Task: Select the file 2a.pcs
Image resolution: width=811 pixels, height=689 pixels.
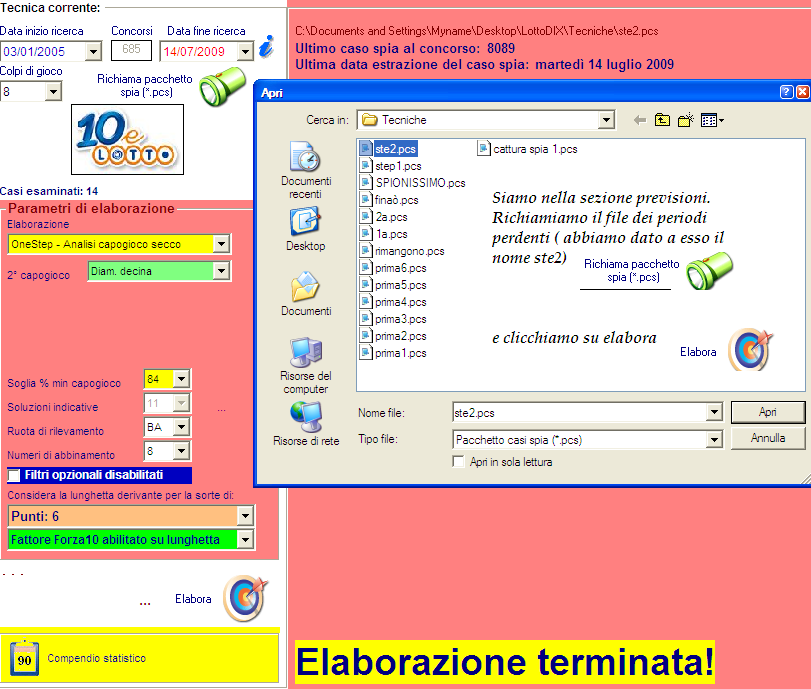Action: pos(384,217)
